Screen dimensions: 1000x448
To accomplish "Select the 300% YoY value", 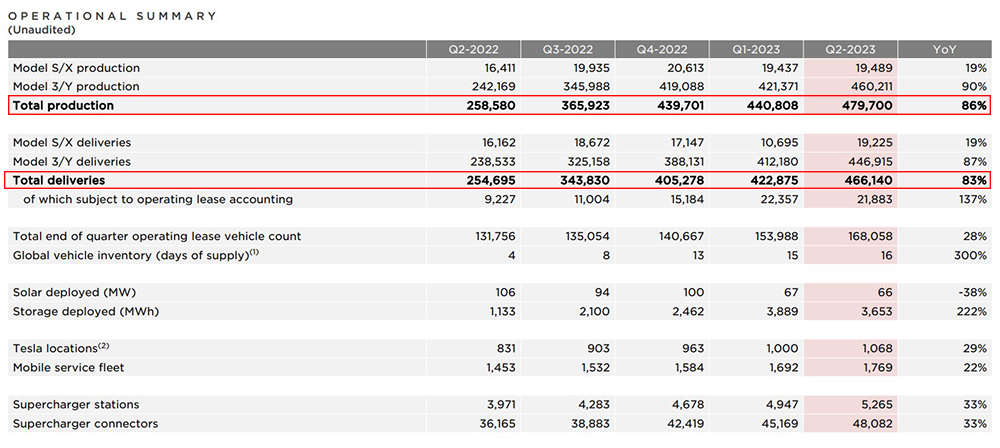I will point(972,255).
